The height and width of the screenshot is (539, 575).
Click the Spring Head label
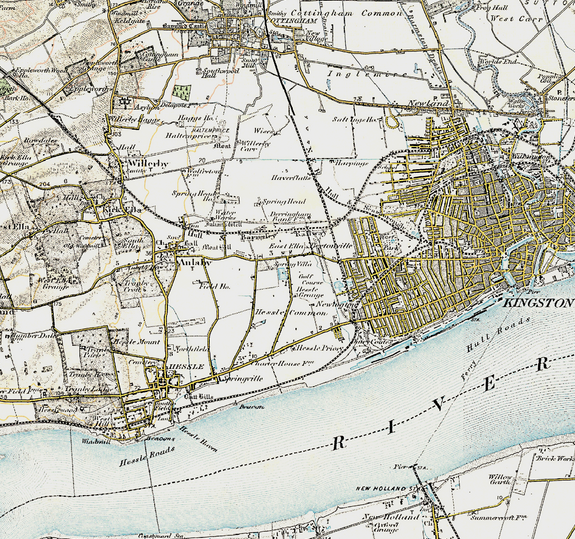click(284, 201)
